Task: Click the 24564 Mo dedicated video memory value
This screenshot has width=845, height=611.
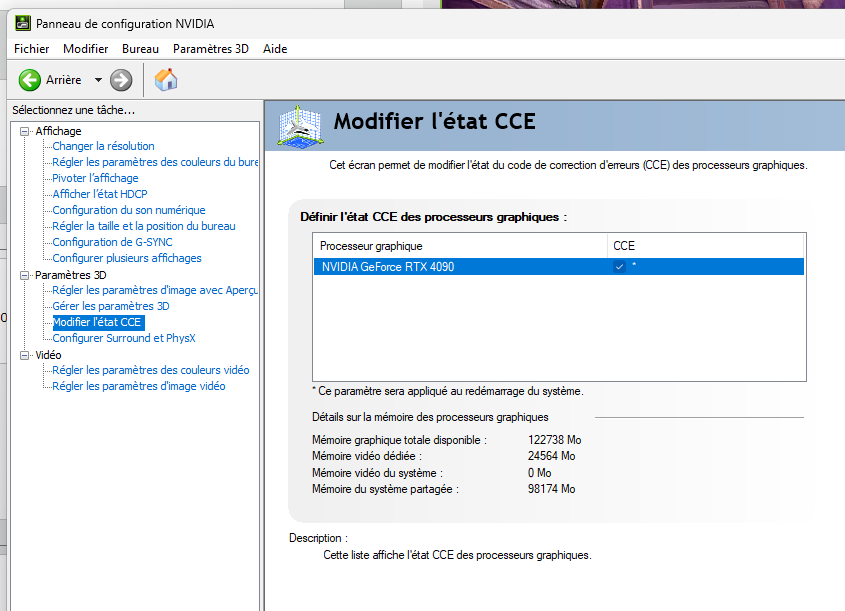Action: (551, 456)
